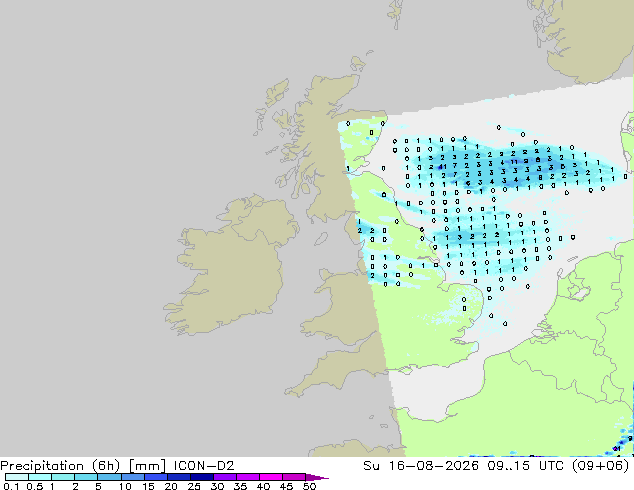Image resolution: width=634 pixels, height=490 pixels.
Task: Click the '(09+06)' forecast offset text
Action: [600, 466]
